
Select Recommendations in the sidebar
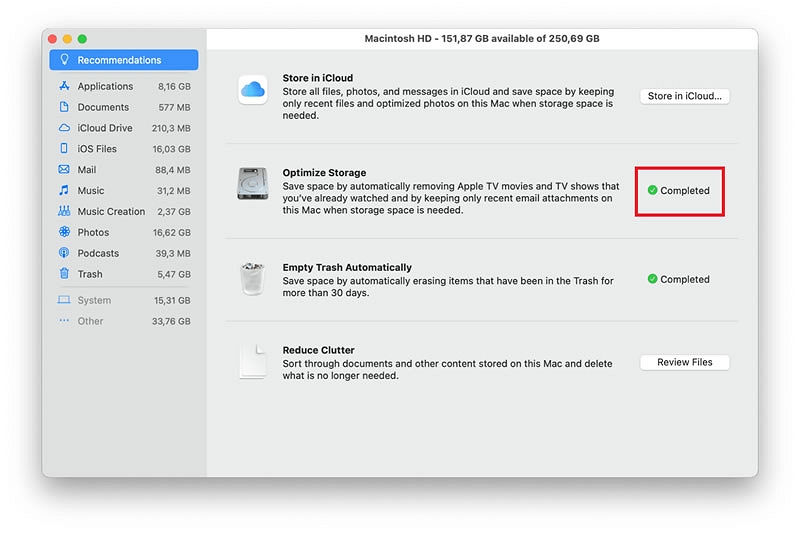tap(123, 60)
